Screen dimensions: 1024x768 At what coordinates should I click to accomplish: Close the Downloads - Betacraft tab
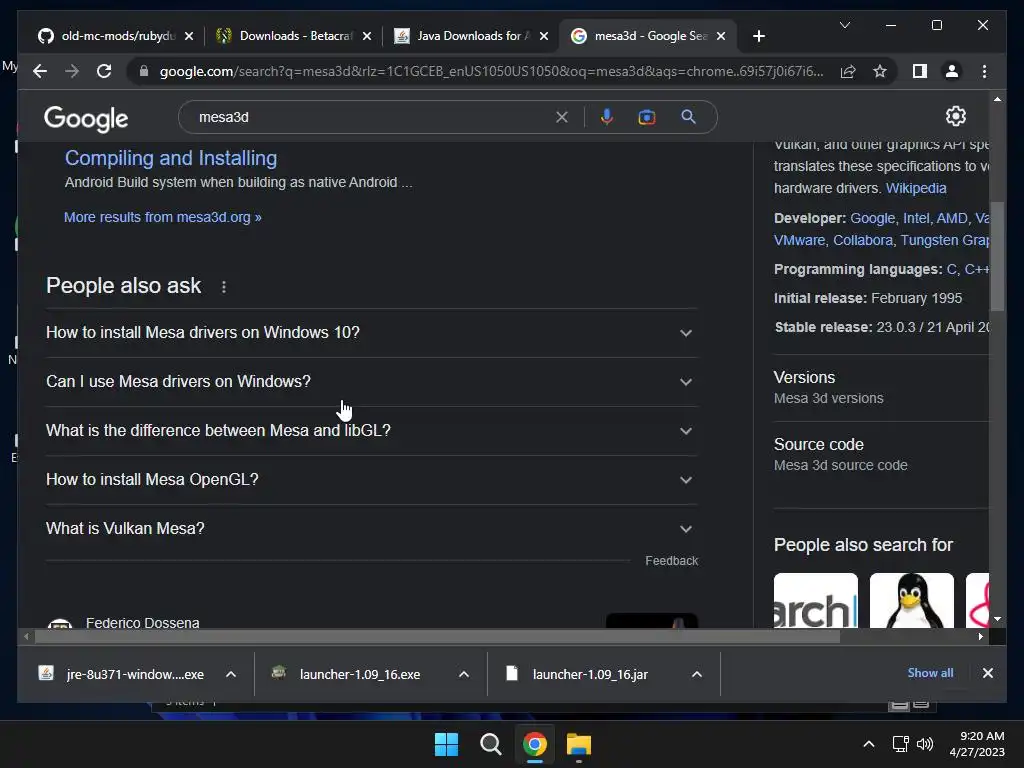[367, 36]
